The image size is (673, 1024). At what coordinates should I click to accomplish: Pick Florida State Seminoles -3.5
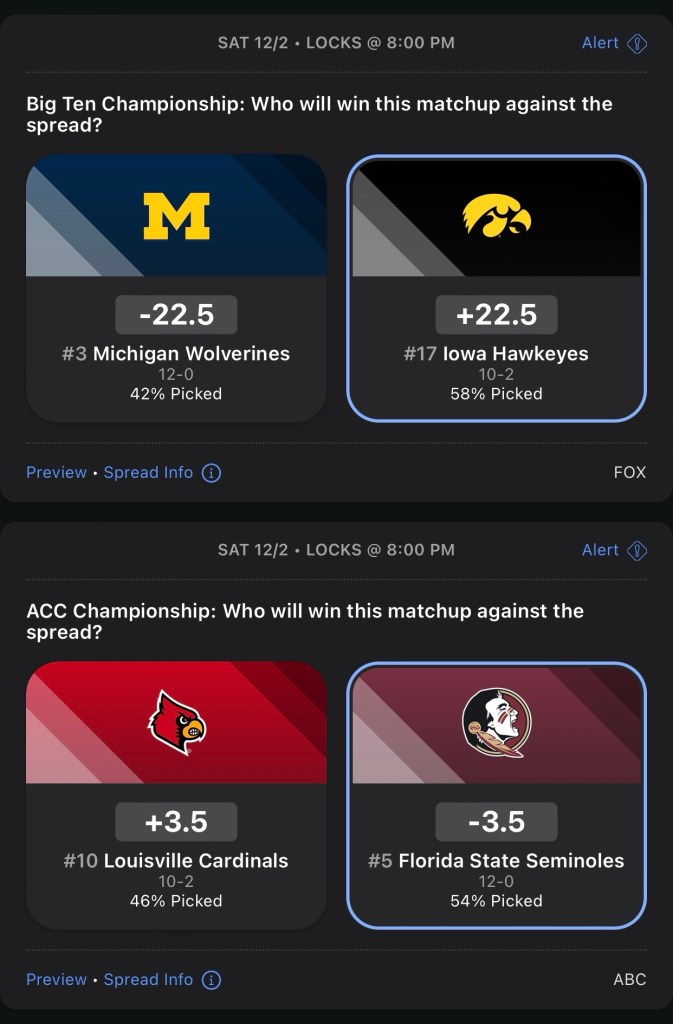497,822
